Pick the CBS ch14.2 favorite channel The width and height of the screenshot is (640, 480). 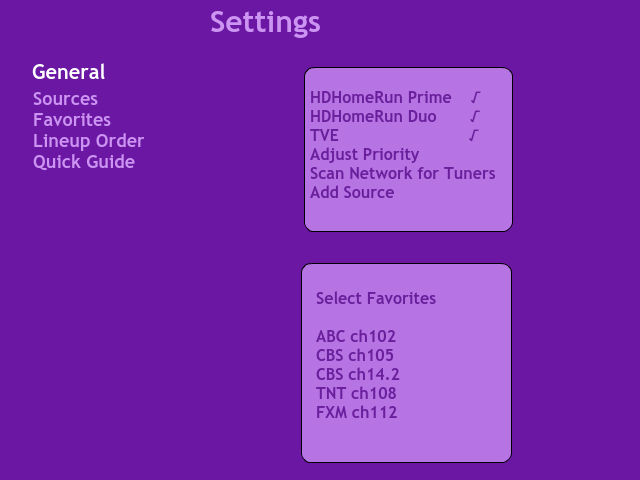click(358, 375)
